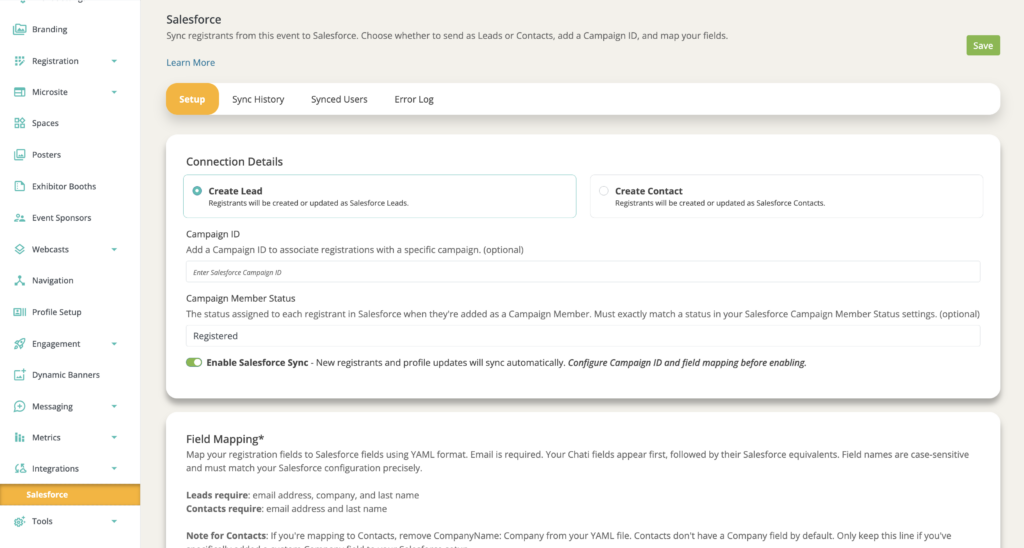Collapse the Integrations menu arrow
Image resolution: width=1024 pixels, height=548 pixels.
[x=114, y=468]
